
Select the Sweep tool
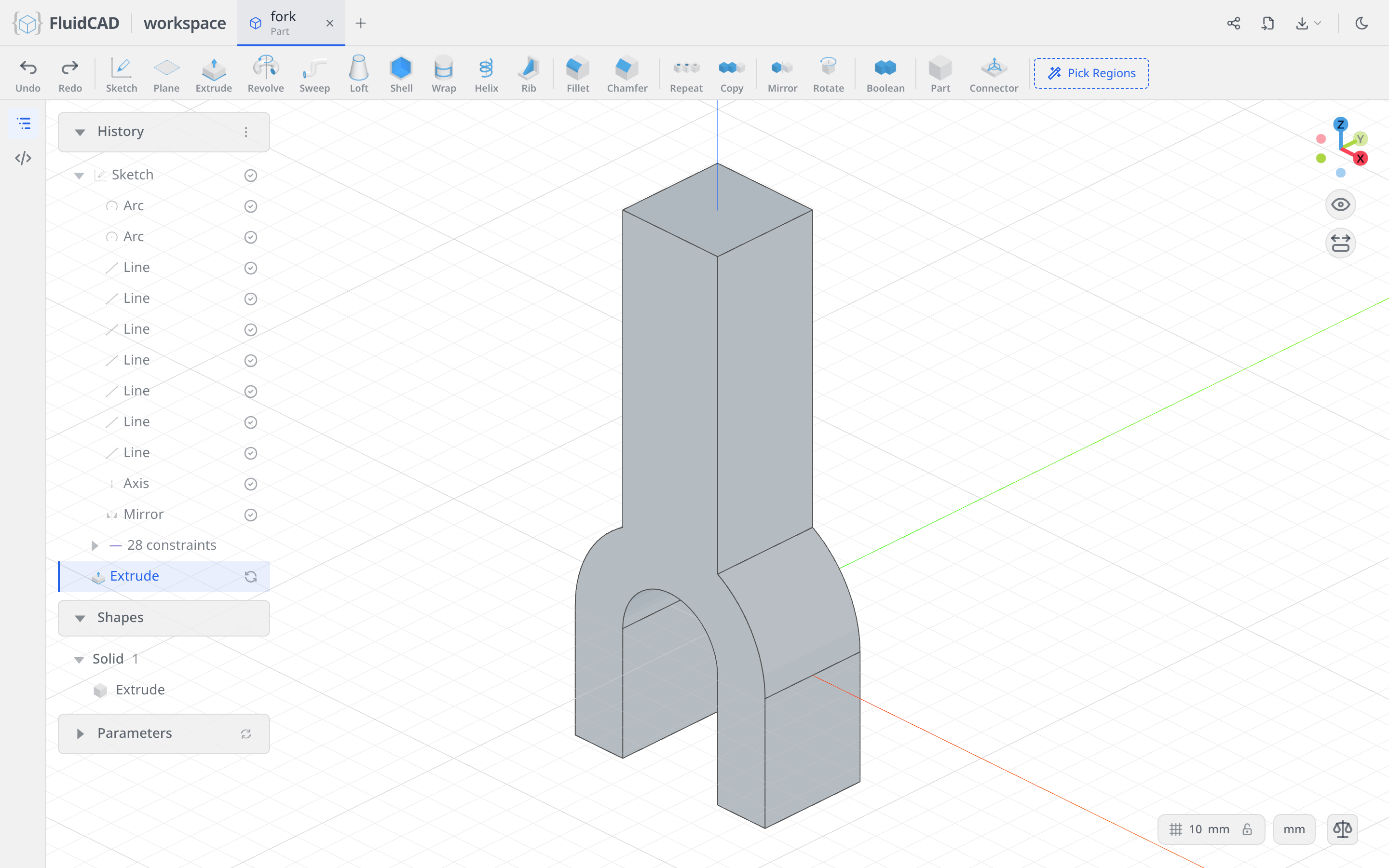(314, 74)
